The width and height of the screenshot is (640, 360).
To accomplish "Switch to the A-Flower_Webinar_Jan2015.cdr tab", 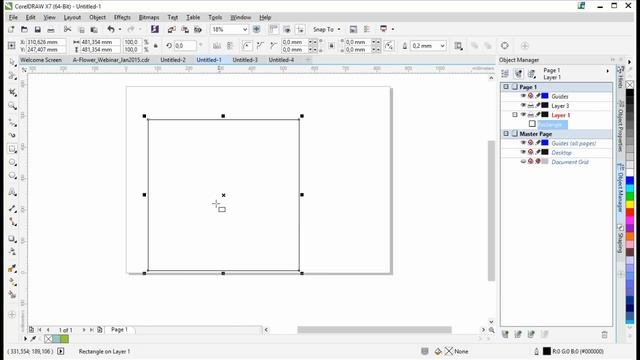I will [x=111, y=60].
